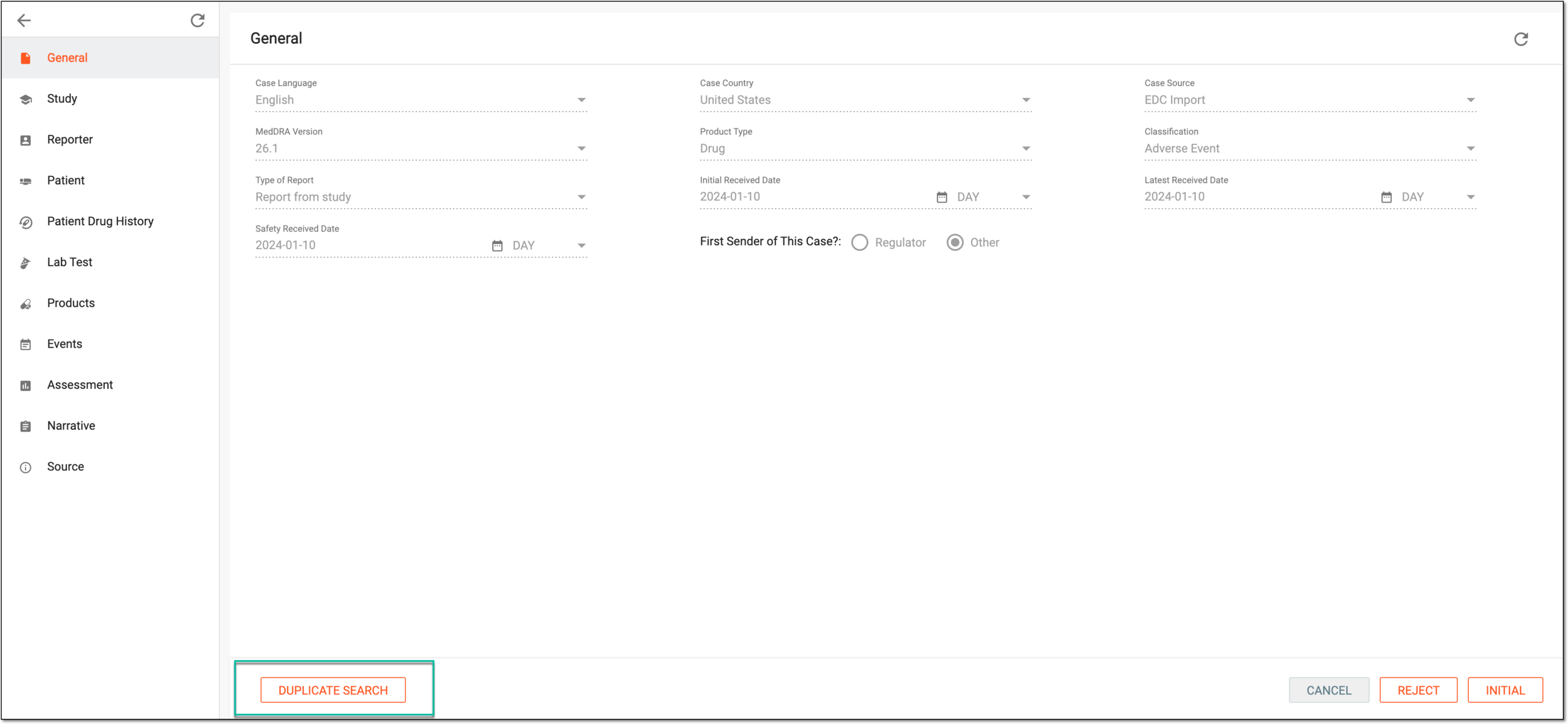Click the Source info icon
The width and height of the screenshot is (1568, 724).
26,467
